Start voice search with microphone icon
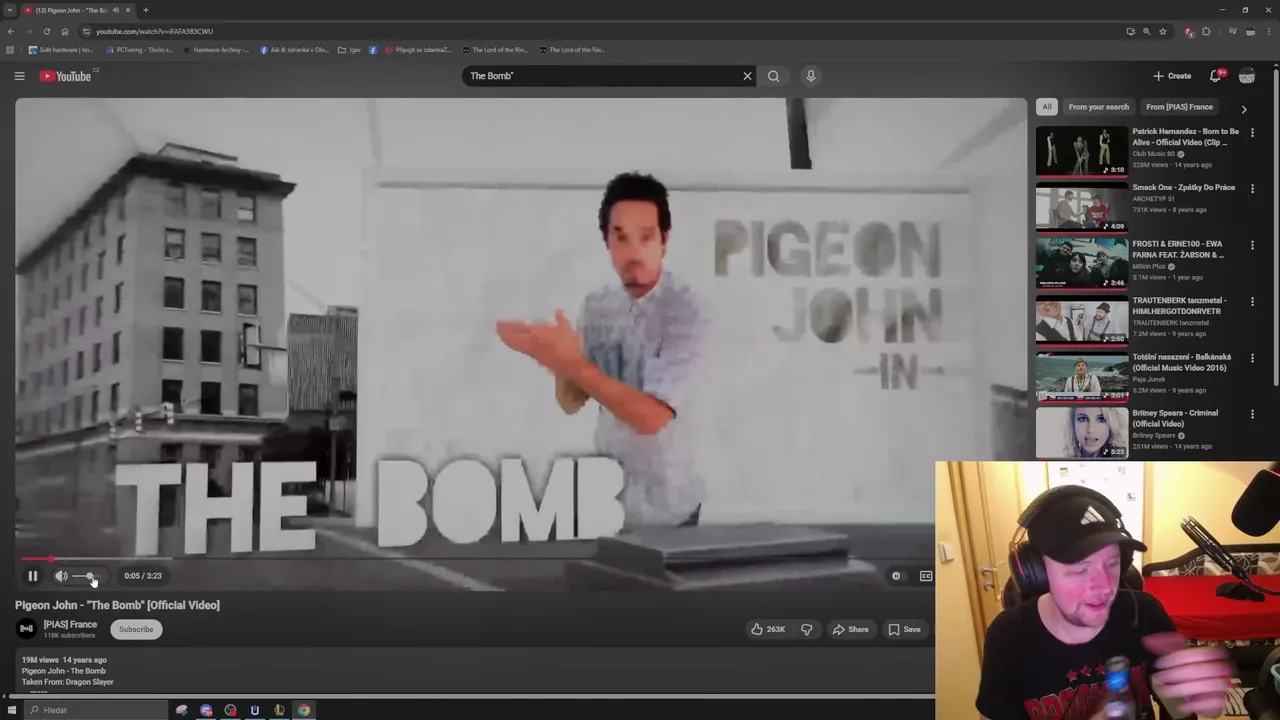This screenshot has height=720, width=1280. 811,76
